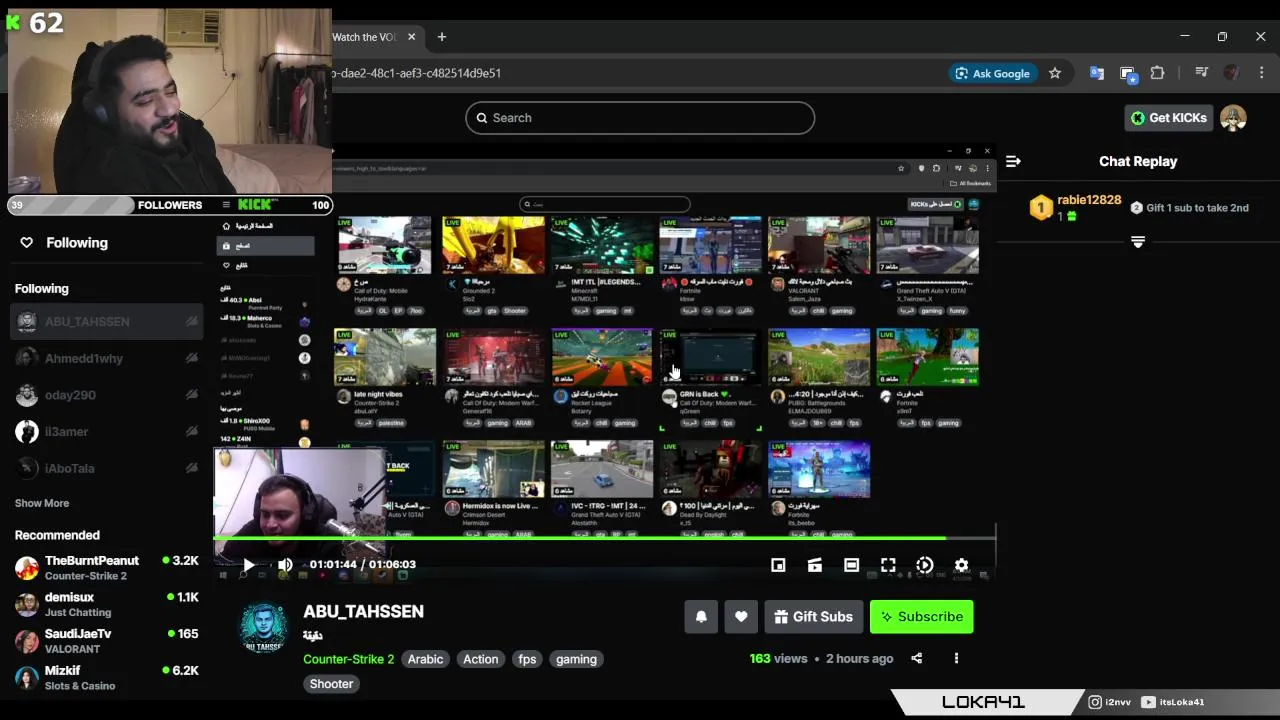Open video settings gear
Image resolution: width=1280 pixels, height=720 pixels.
point(961,565)
